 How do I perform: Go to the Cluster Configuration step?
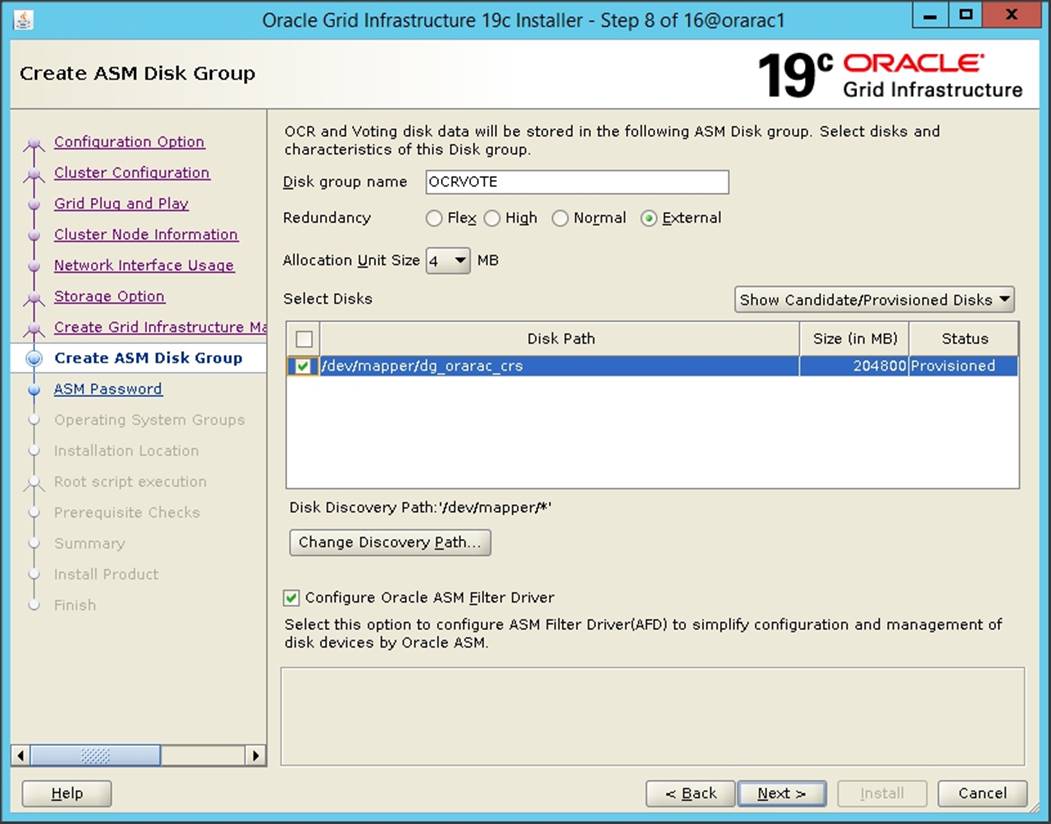(132, 172)
